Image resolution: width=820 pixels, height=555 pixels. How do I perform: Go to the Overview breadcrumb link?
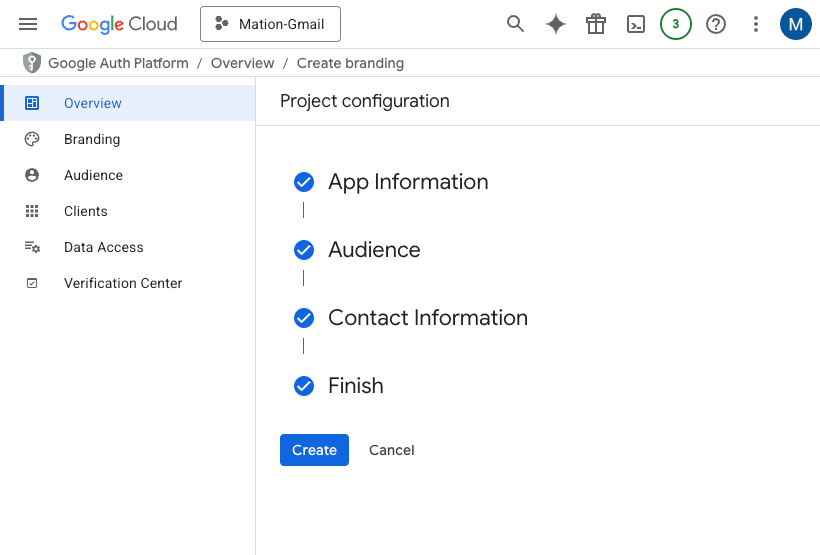coord(243,63)
